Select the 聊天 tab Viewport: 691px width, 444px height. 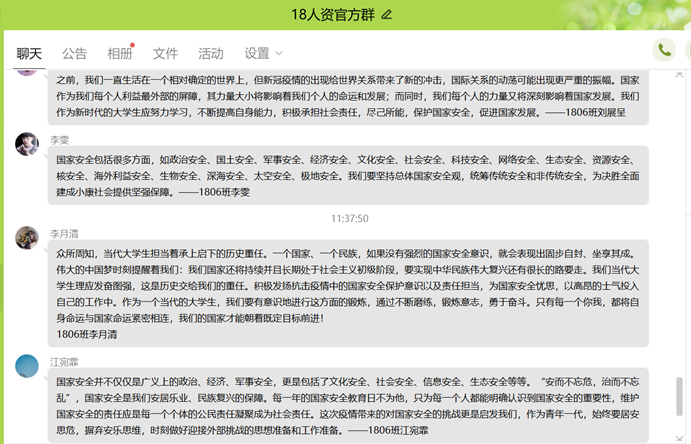tap(29, 53)
